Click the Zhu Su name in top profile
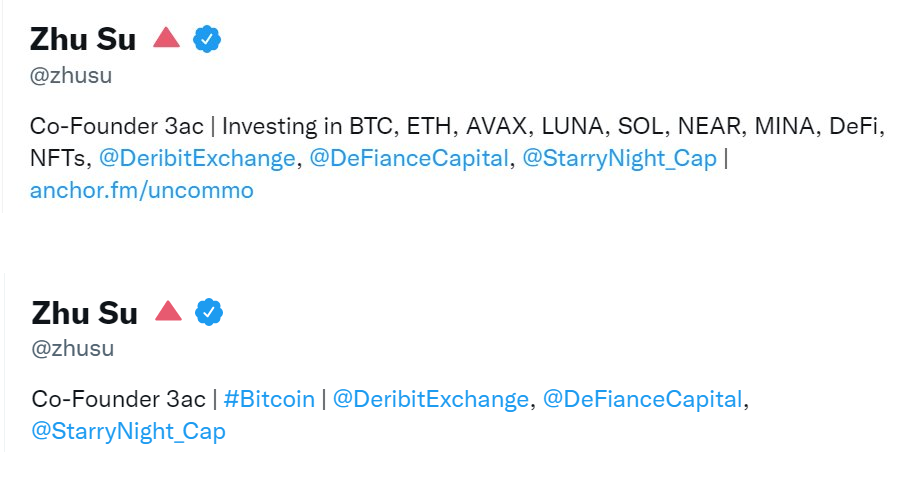The width and height of the screenshot is (914, 500). point(83,40)
